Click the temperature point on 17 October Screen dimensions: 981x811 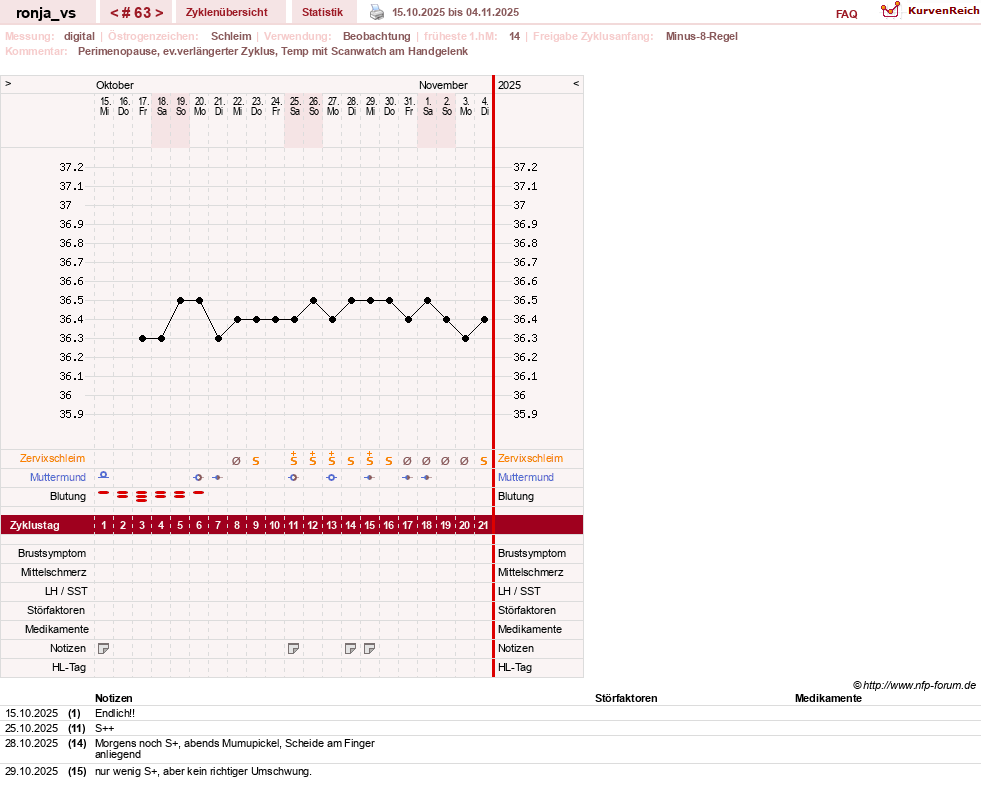[143, 339]
